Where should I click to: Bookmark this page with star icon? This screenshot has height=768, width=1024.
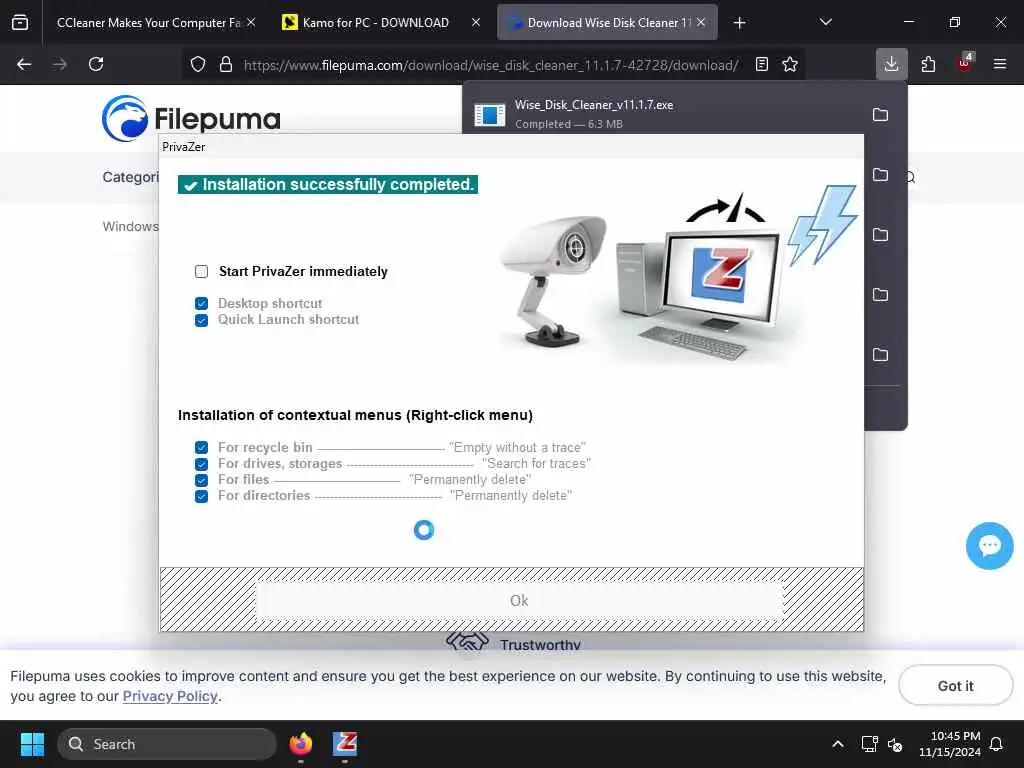tap(790, 64)
